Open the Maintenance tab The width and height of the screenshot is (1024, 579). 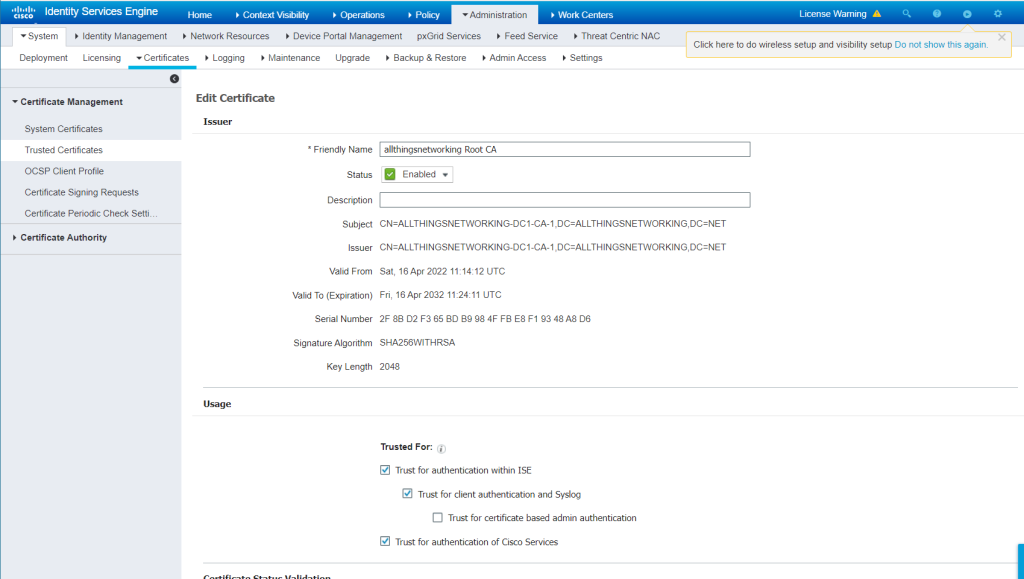click(x=291, y=57)
